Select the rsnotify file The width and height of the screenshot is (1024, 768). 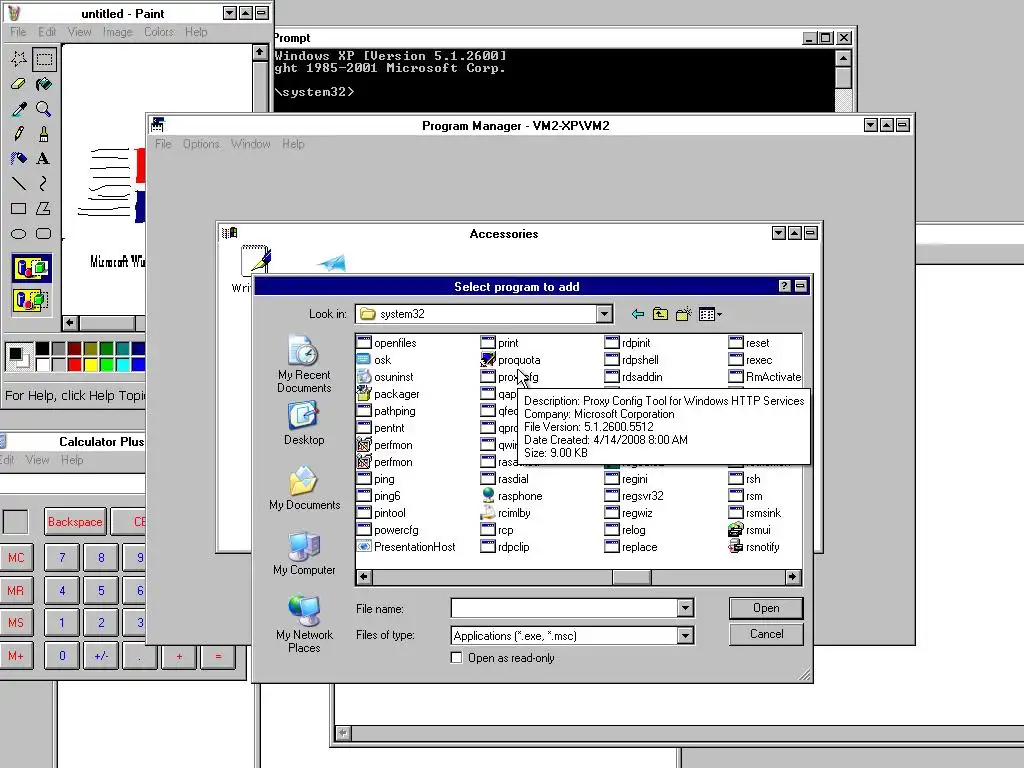754,547
